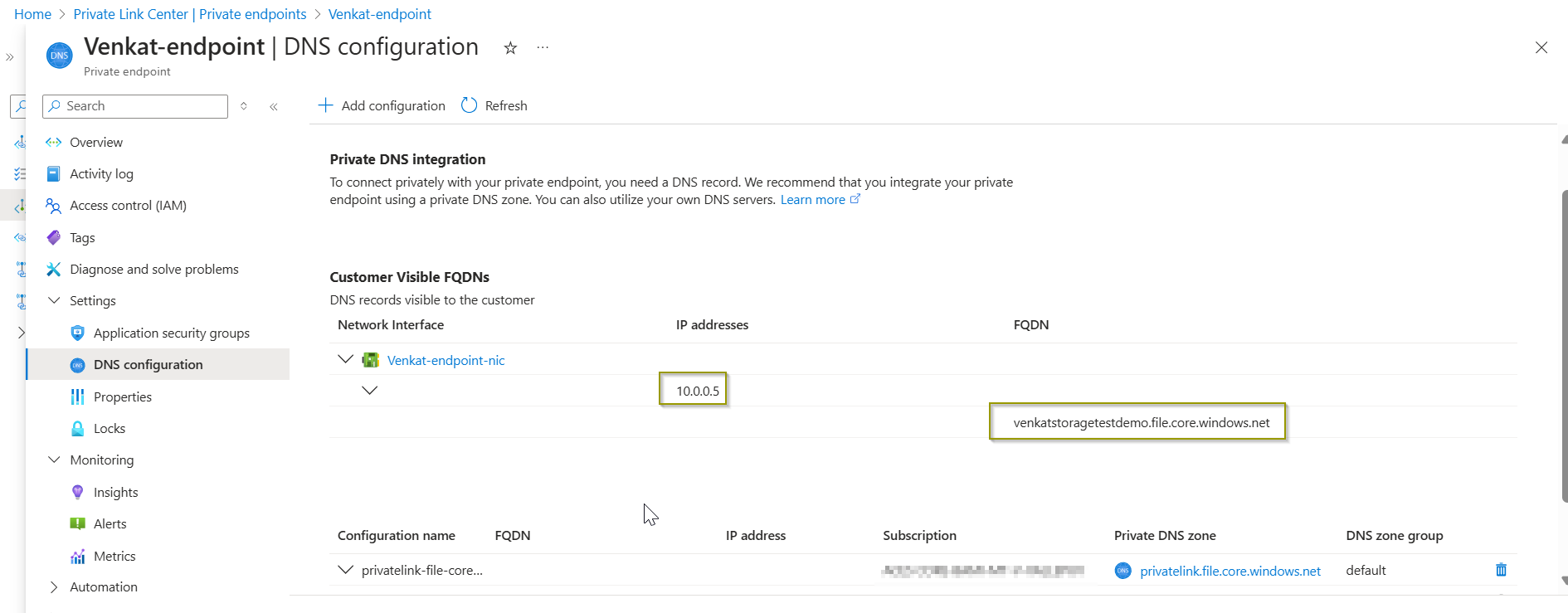This screenshot has height=613, width=1568.
Task: Open Venkat-endpoint-nic link
Action: 446,360
